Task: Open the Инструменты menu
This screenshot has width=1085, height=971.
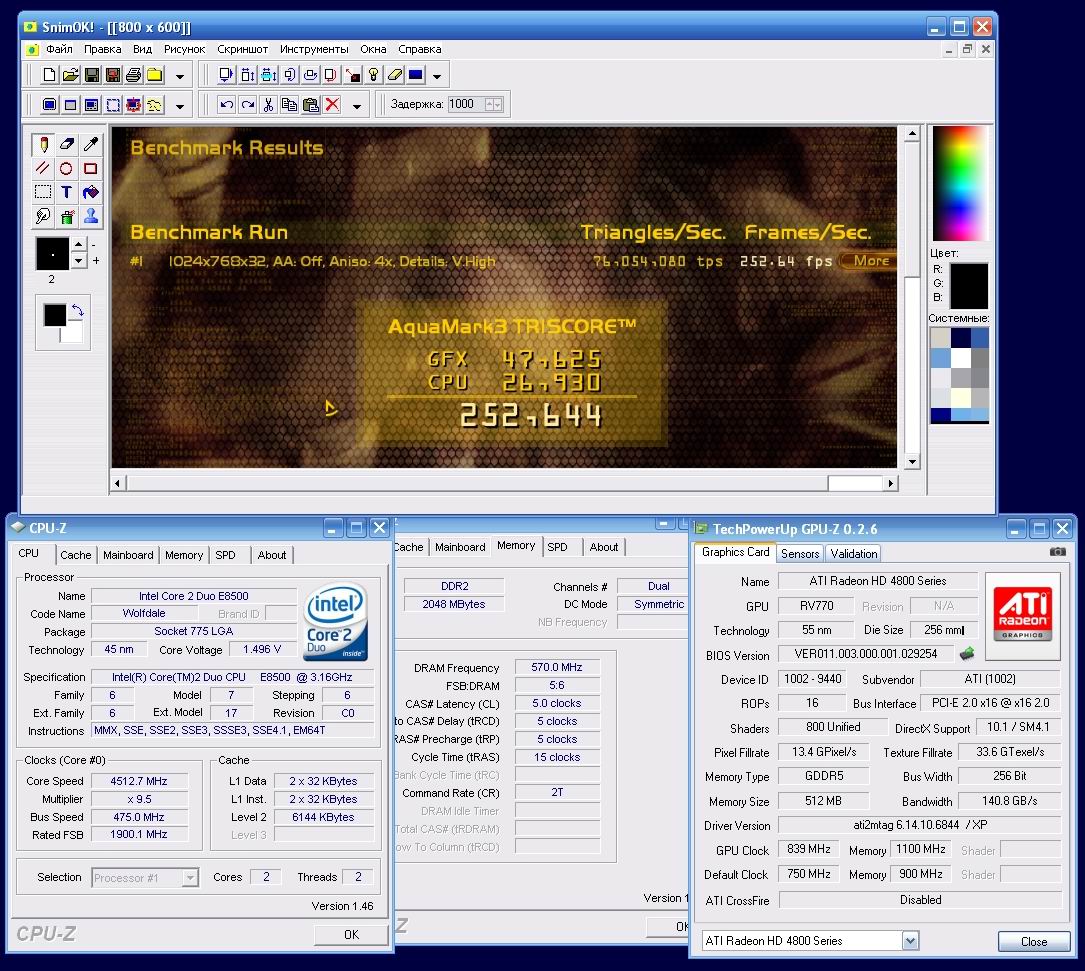Action: (x=314, y=49)
